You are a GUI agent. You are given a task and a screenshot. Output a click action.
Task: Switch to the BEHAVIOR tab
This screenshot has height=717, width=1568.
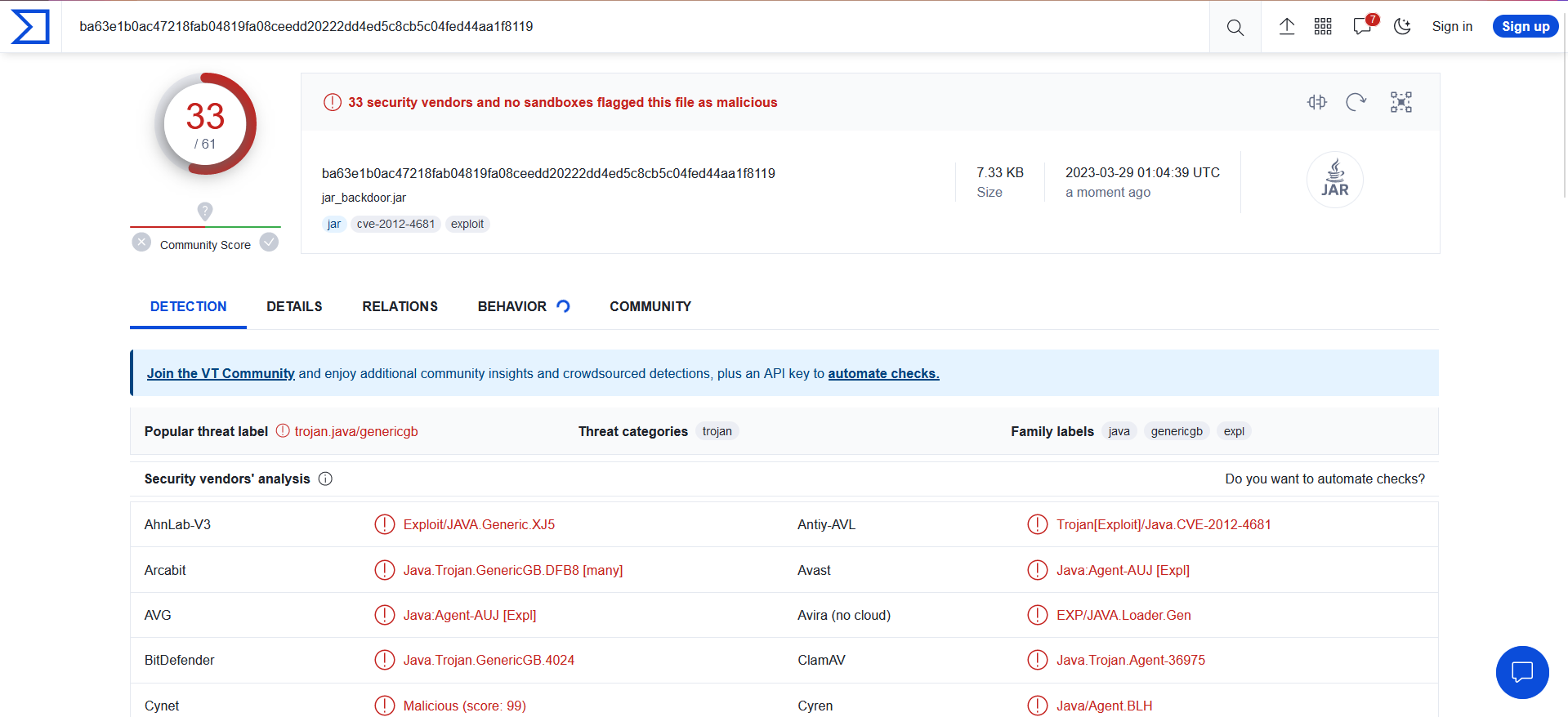pyautogui.click(x=523, y=307)
